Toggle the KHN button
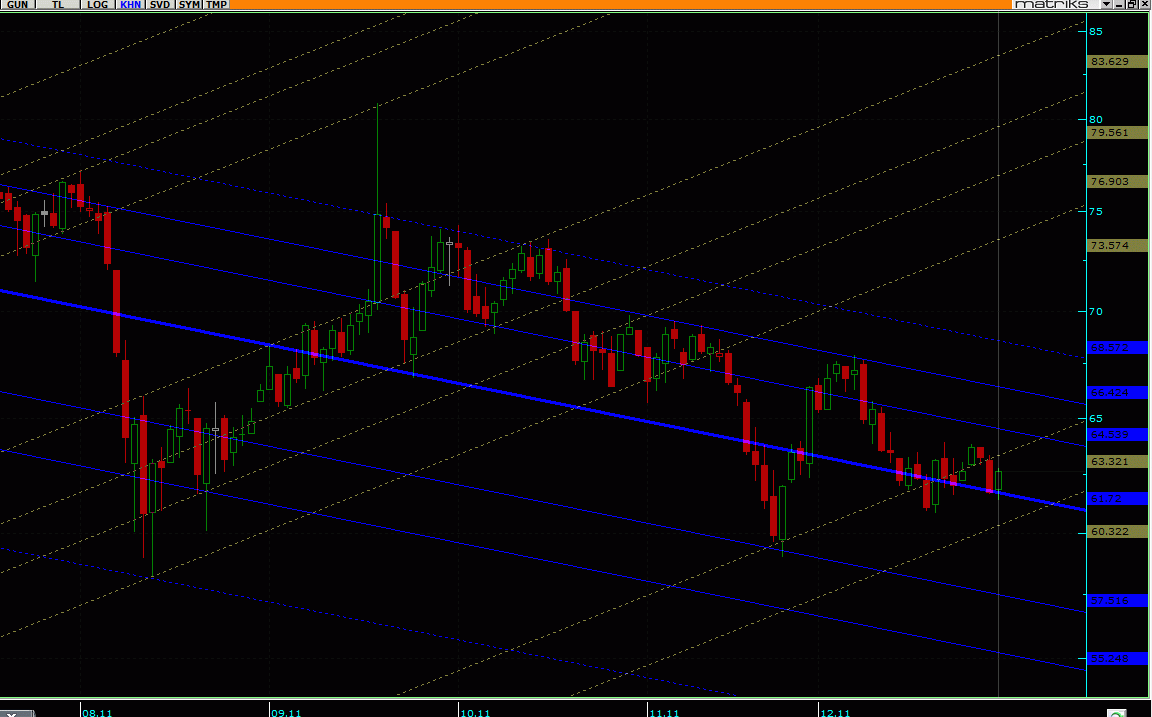 [130, 4]
